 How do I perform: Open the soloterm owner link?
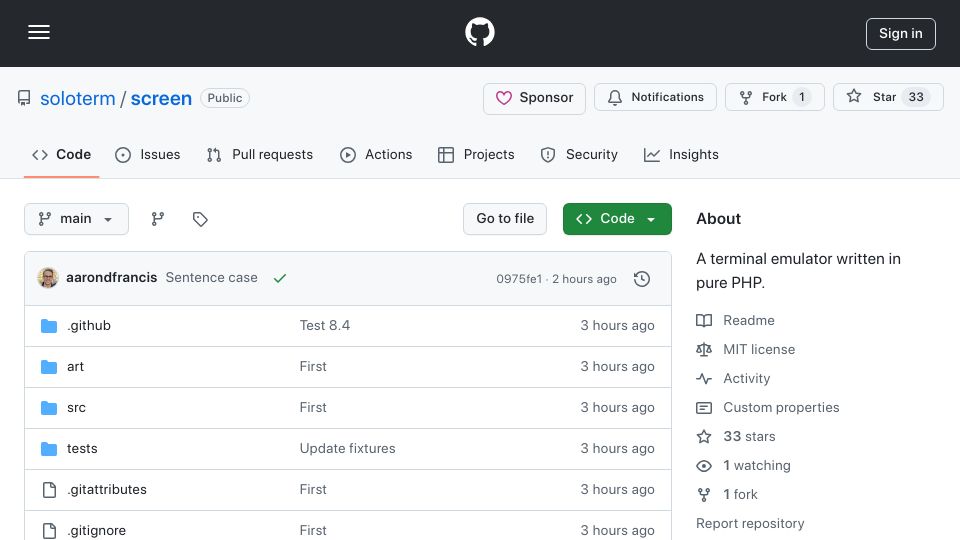coord(78,99)
